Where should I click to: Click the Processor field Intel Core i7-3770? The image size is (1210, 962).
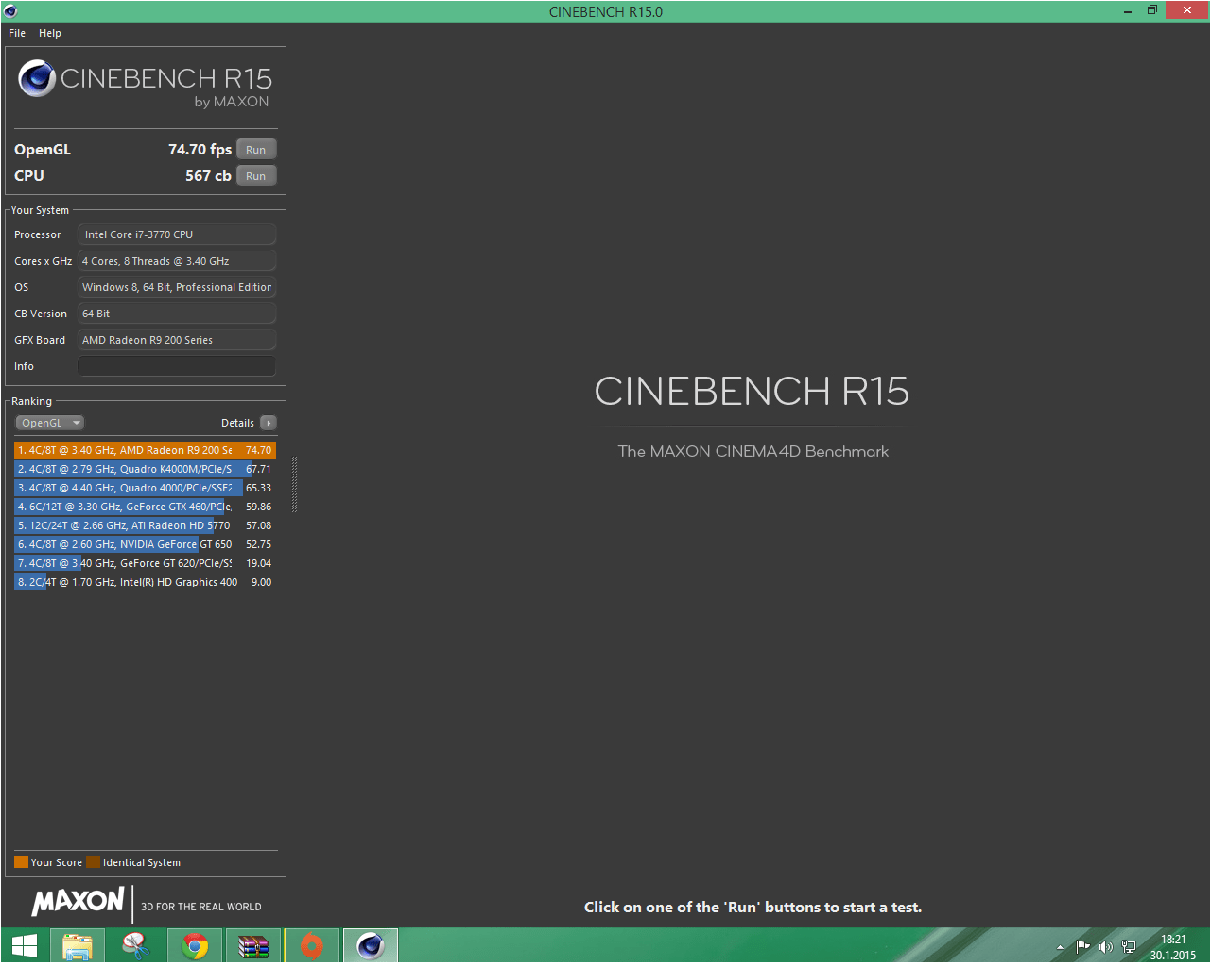click(176, 234)
